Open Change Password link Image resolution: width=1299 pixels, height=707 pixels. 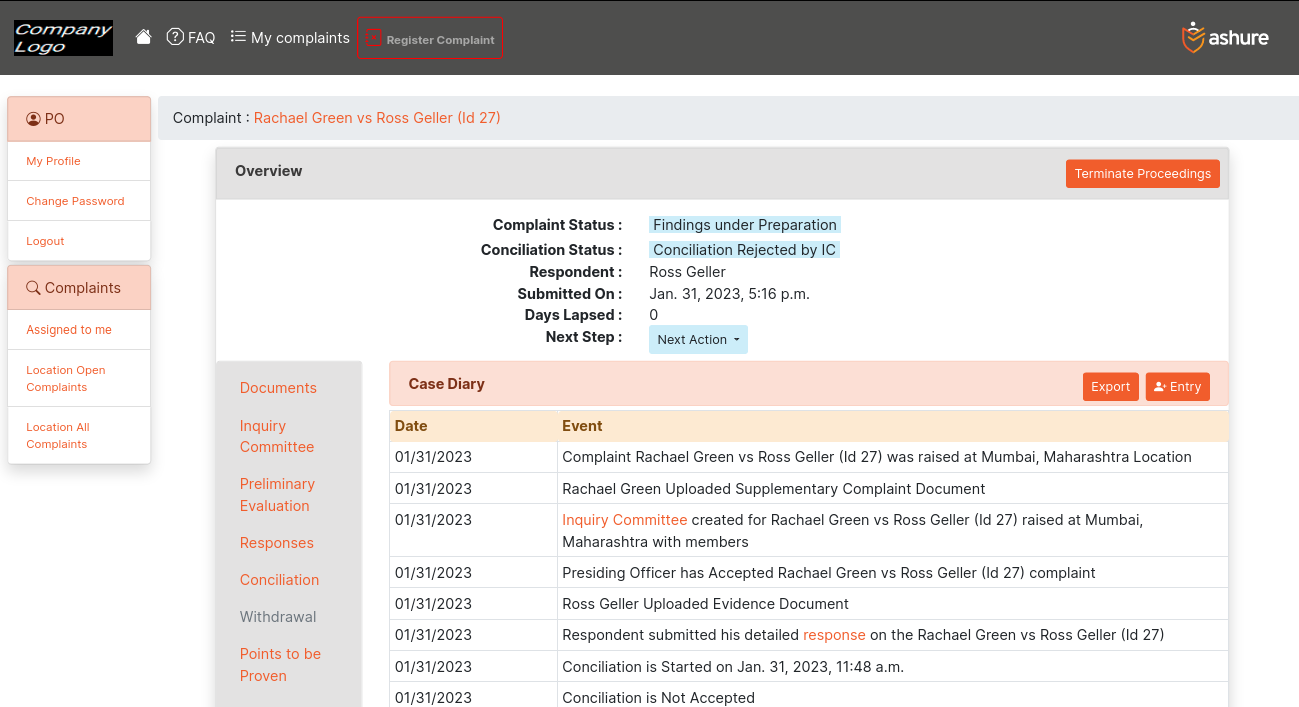(75, 201)
